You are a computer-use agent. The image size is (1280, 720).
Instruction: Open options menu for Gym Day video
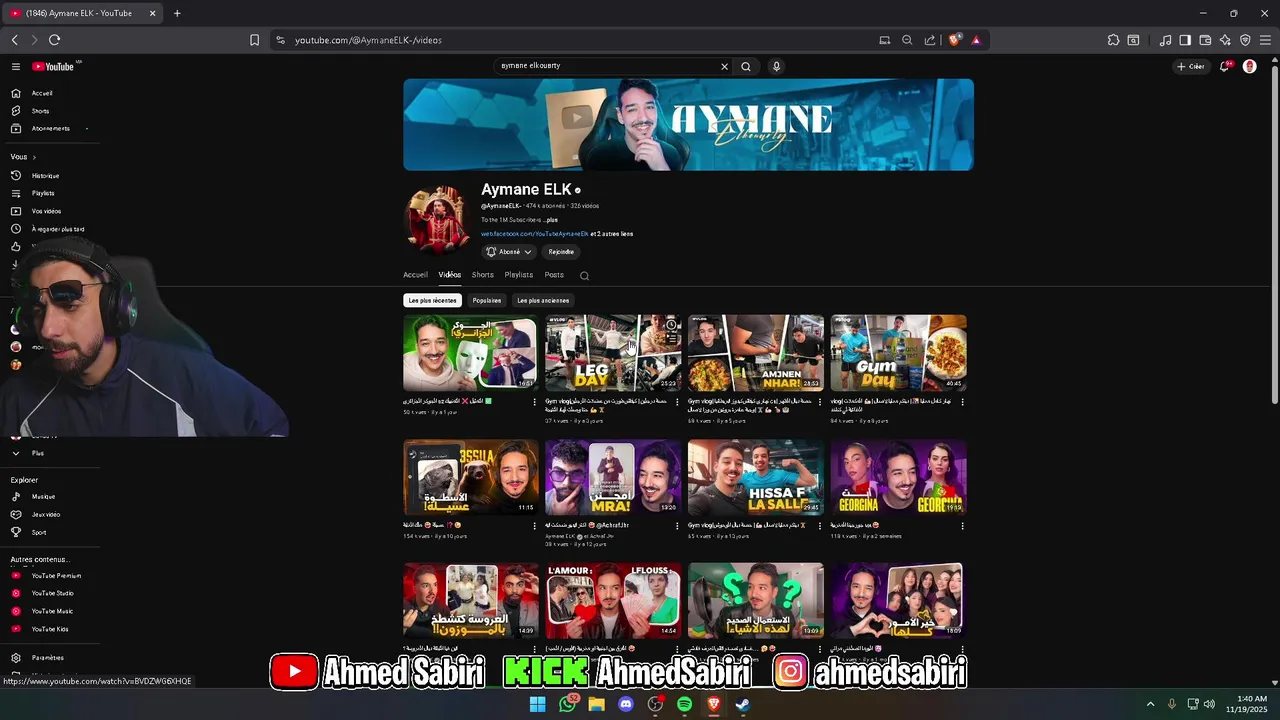tap(962, 402)
